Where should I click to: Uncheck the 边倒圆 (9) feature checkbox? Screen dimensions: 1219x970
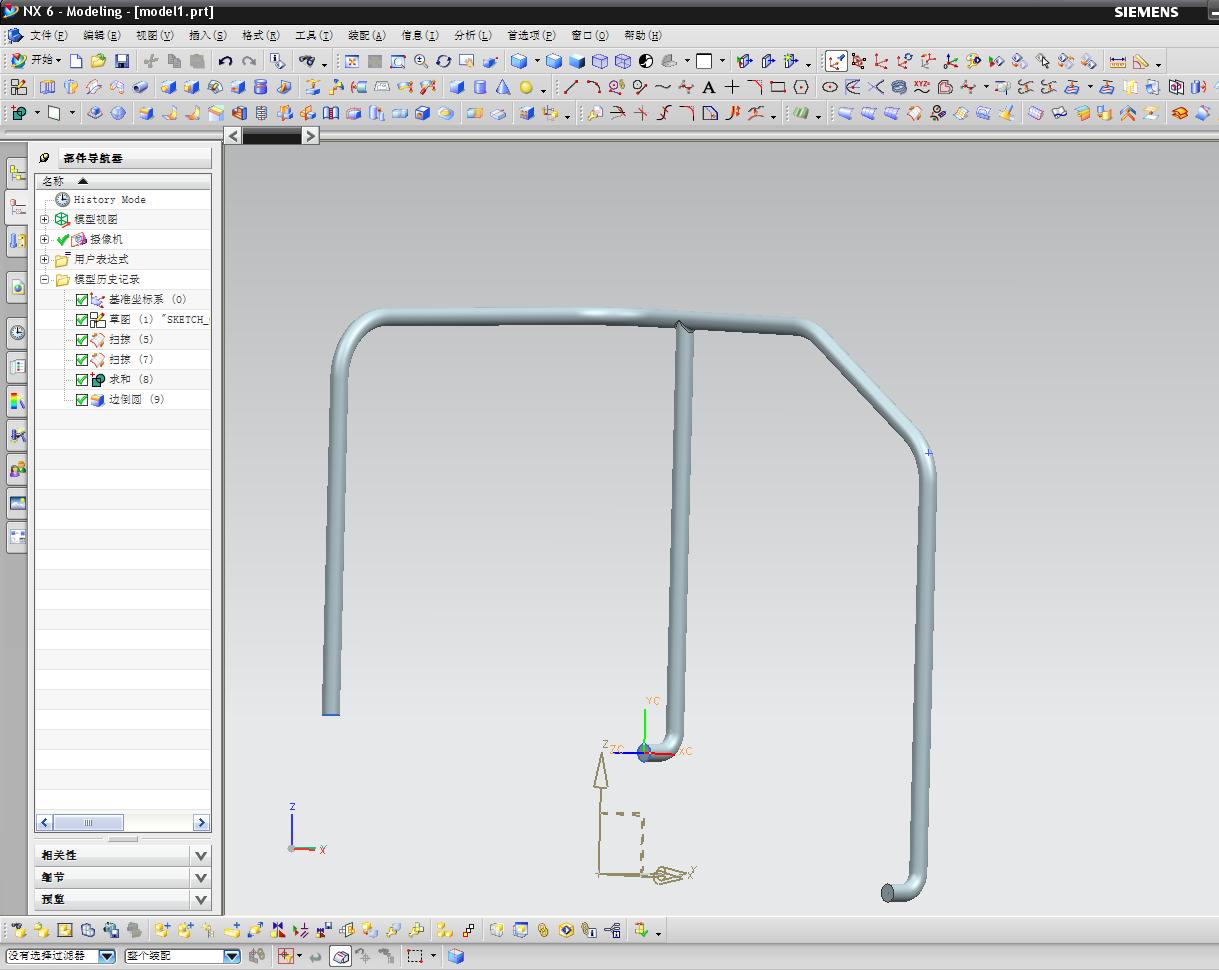click(x=82, y=400)
